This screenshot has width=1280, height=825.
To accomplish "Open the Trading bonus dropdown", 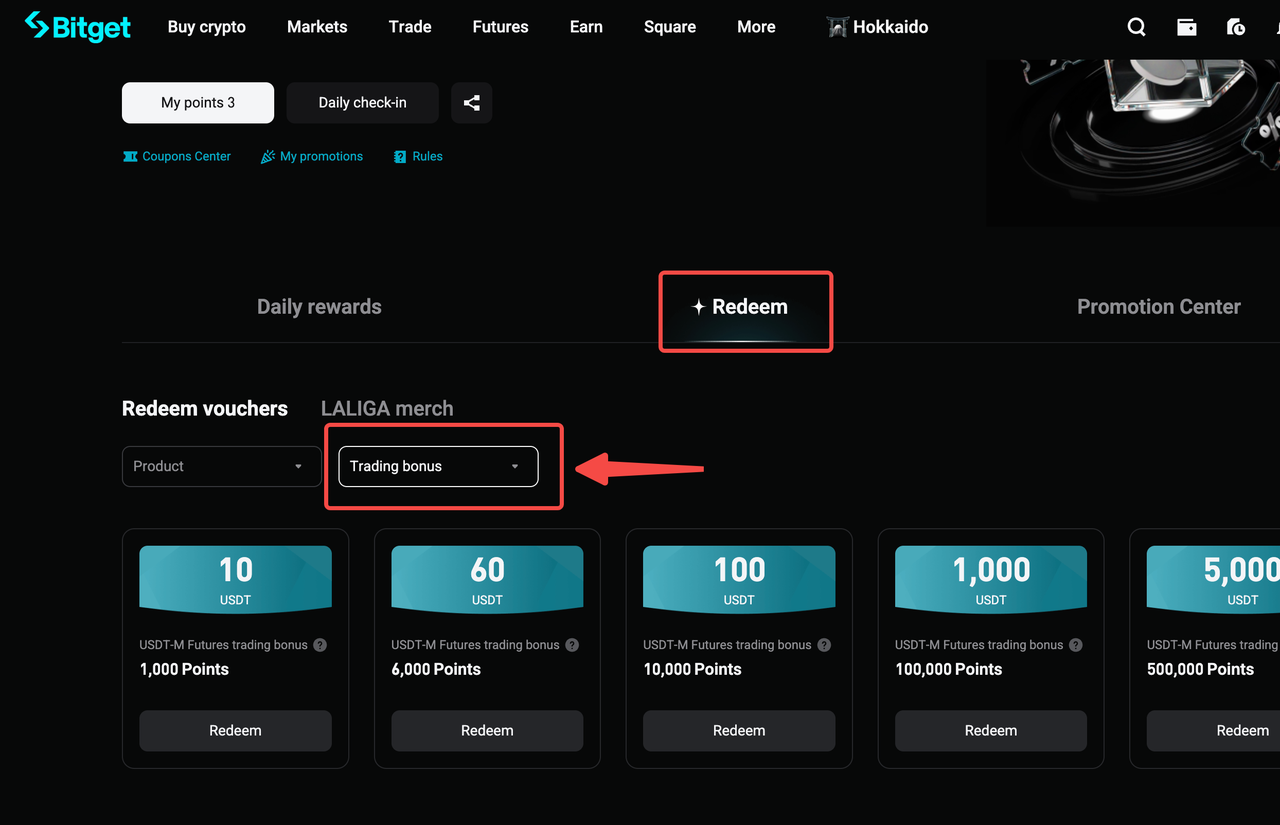I will pos(437,466).
